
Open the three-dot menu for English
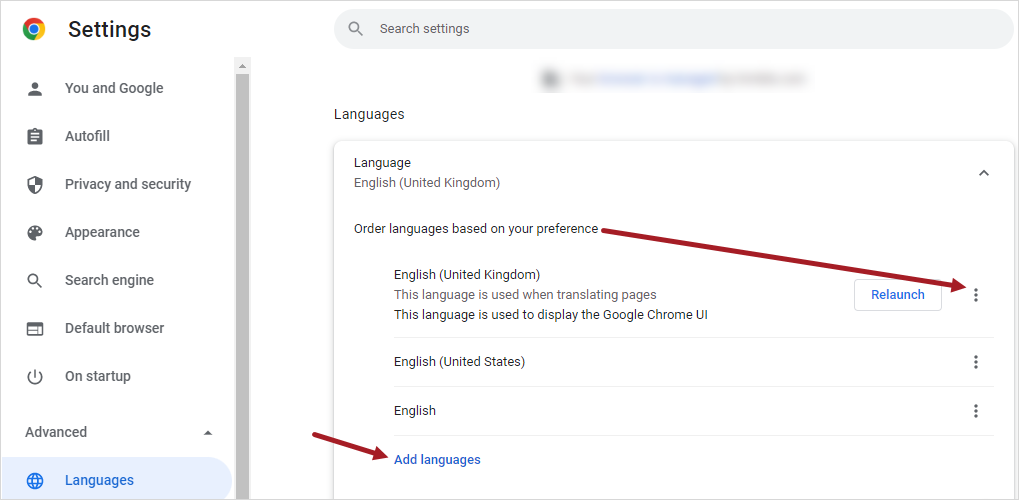click(975, 411)
